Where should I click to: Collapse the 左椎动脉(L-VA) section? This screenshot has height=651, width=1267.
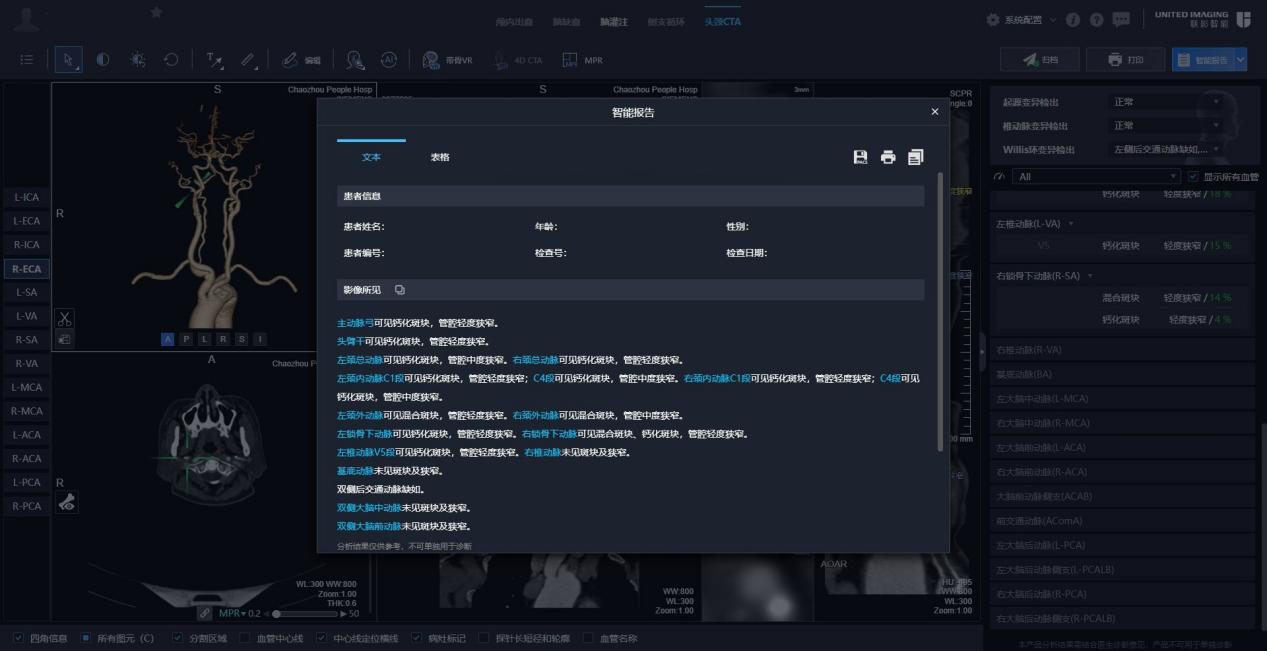(x=1070, y=223)
